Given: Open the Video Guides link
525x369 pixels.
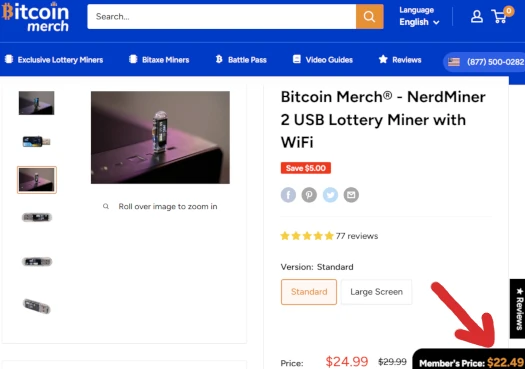Looking at the screenshot, I should click(x=322, y=60).
